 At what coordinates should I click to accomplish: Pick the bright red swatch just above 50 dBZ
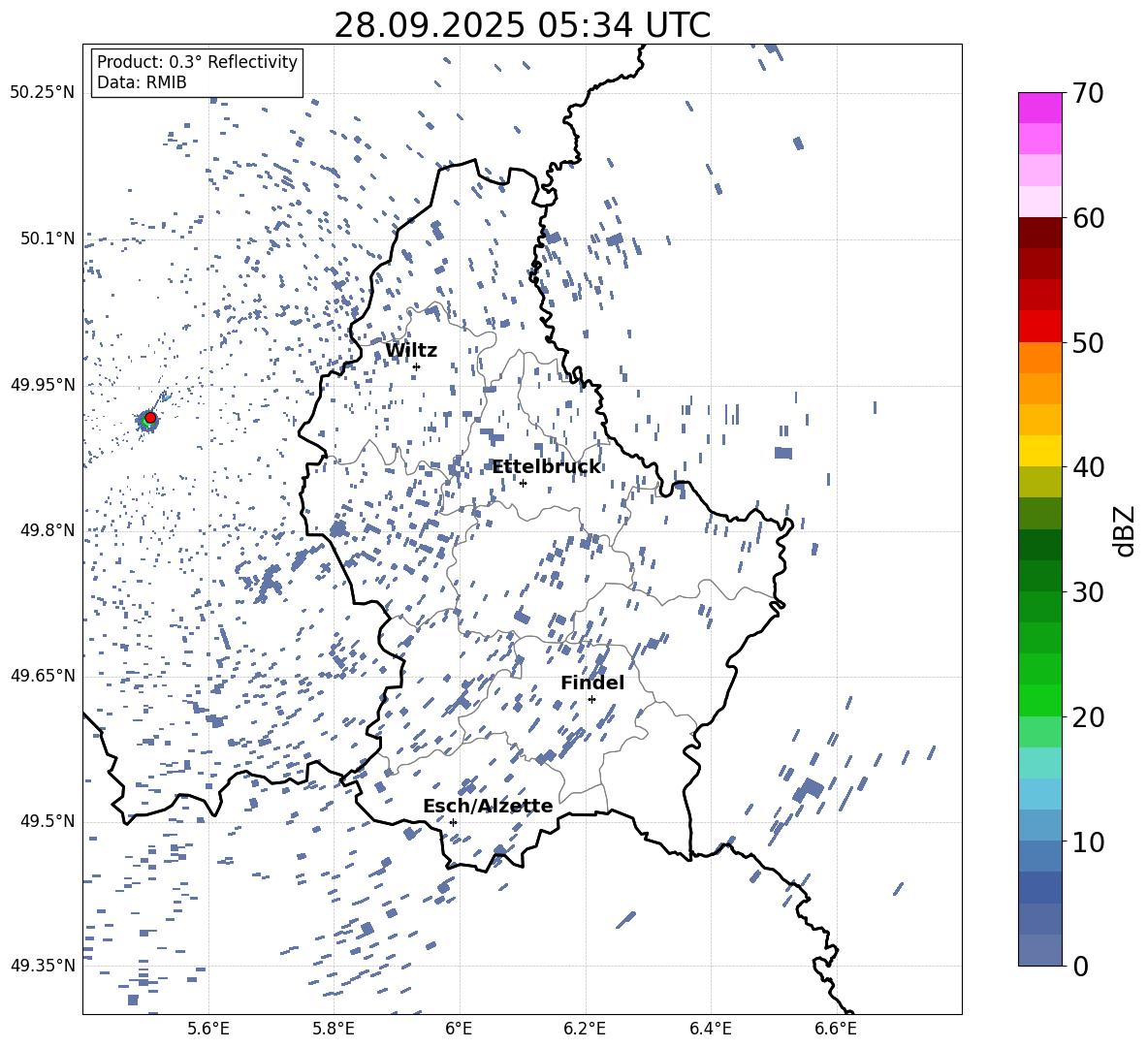pyautogui.click(x=1040, y=327)
